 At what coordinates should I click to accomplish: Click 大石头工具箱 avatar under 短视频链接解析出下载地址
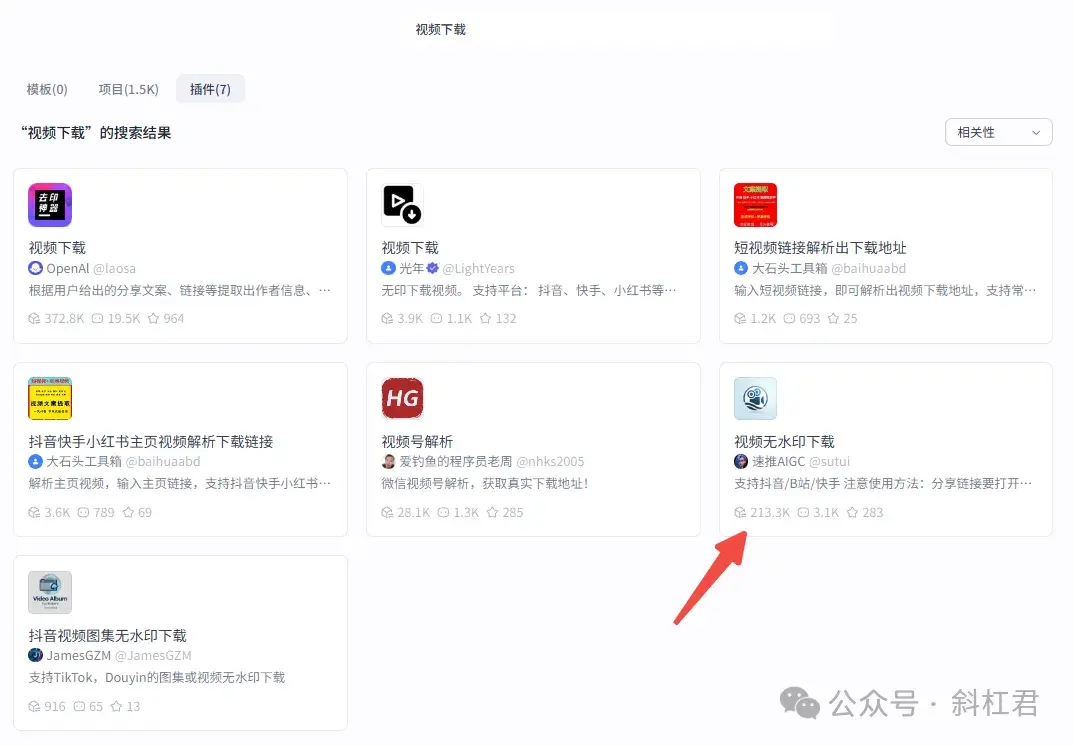tap(741, 268)
